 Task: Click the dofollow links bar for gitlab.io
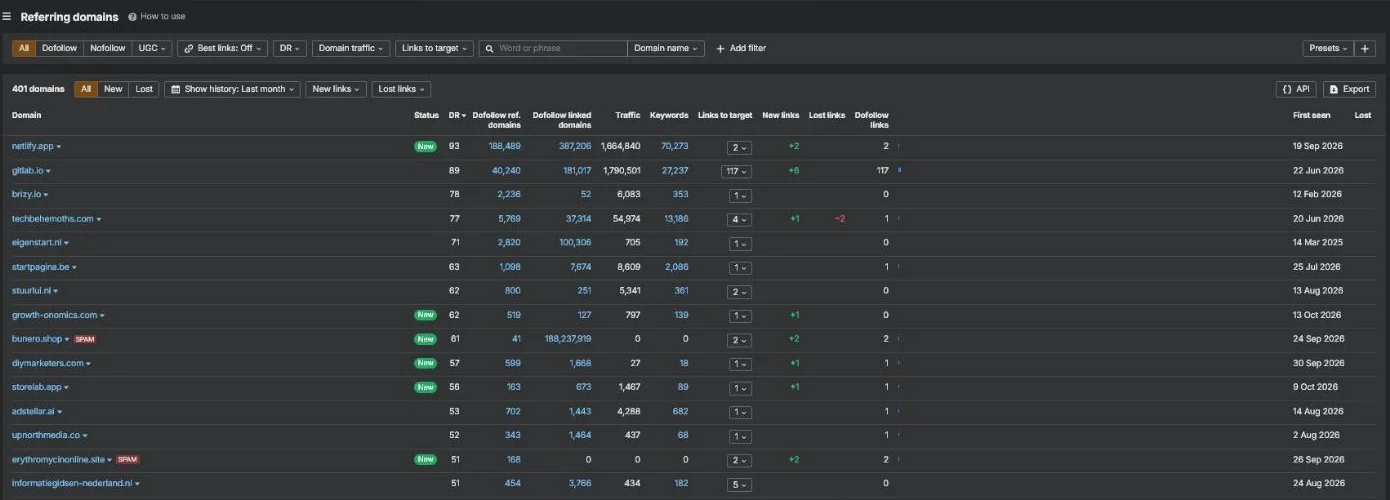(899, 170)
